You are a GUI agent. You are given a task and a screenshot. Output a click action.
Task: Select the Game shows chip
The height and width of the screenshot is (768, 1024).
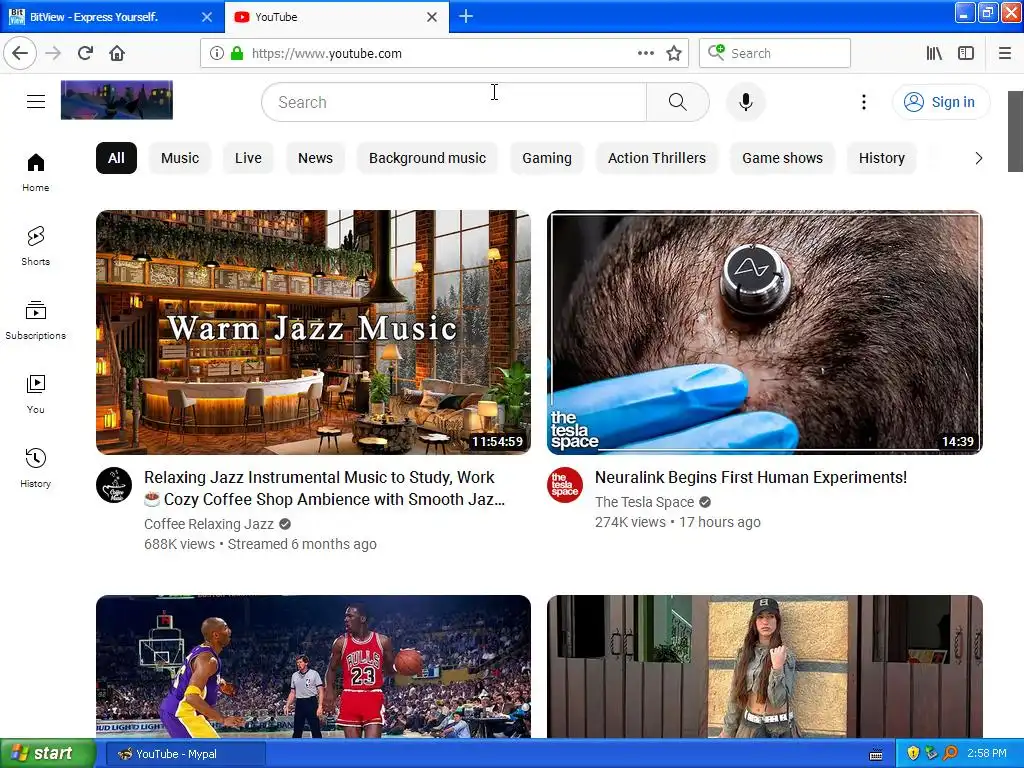[782, 158]
